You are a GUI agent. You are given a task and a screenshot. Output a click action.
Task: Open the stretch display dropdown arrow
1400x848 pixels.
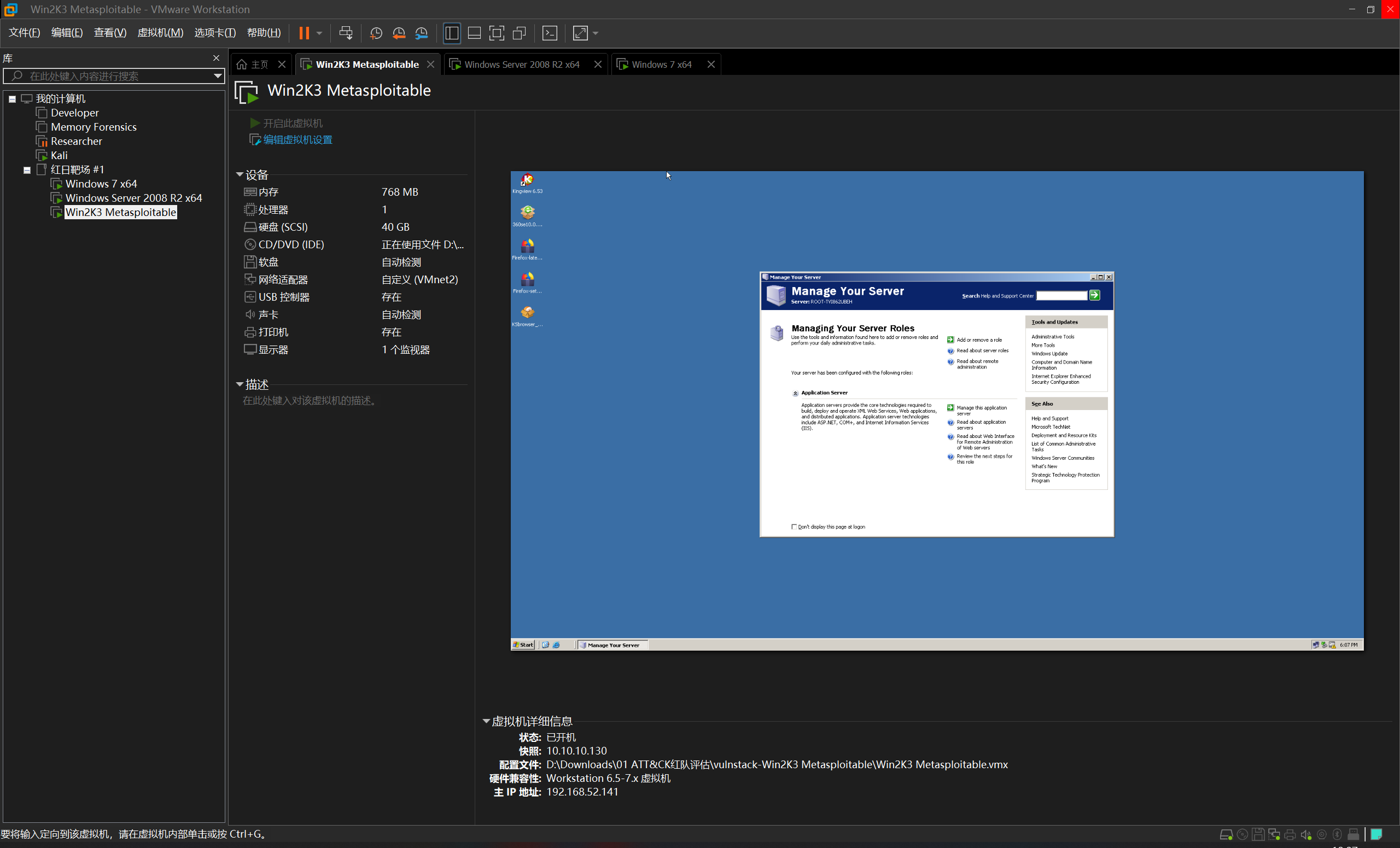point(596,33)
